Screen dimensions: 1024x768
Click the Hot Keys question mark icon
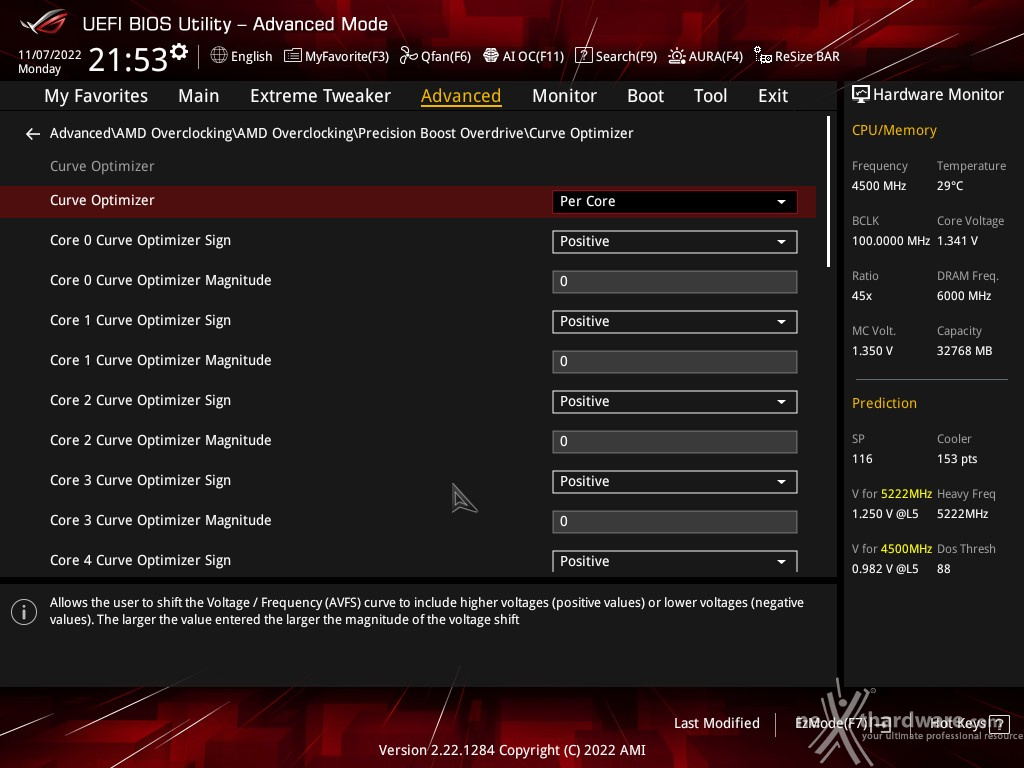999,724
